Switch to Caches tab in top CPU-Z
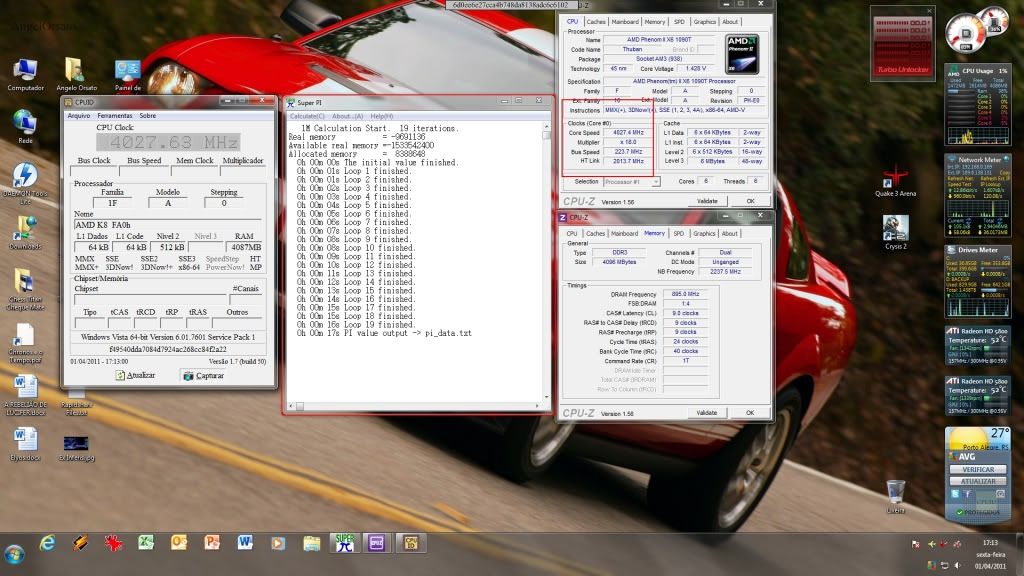 point(596,22)
